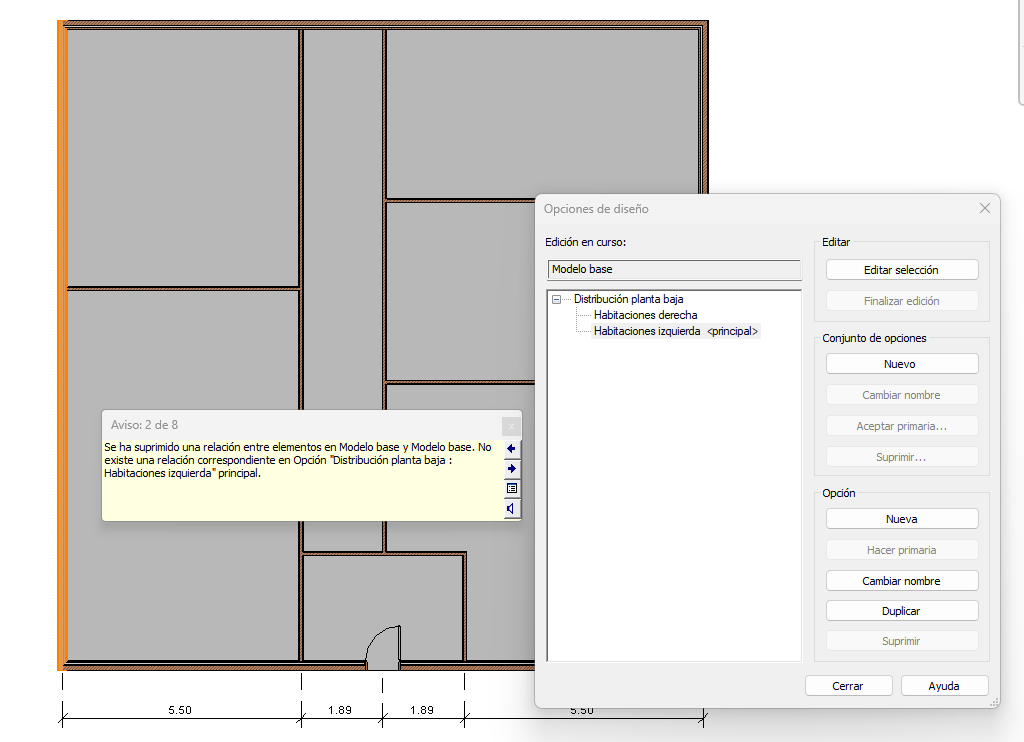This screenshot has height=742, width=1024.
Task: Click the Modelo base edition field
Action: [675, 270]
